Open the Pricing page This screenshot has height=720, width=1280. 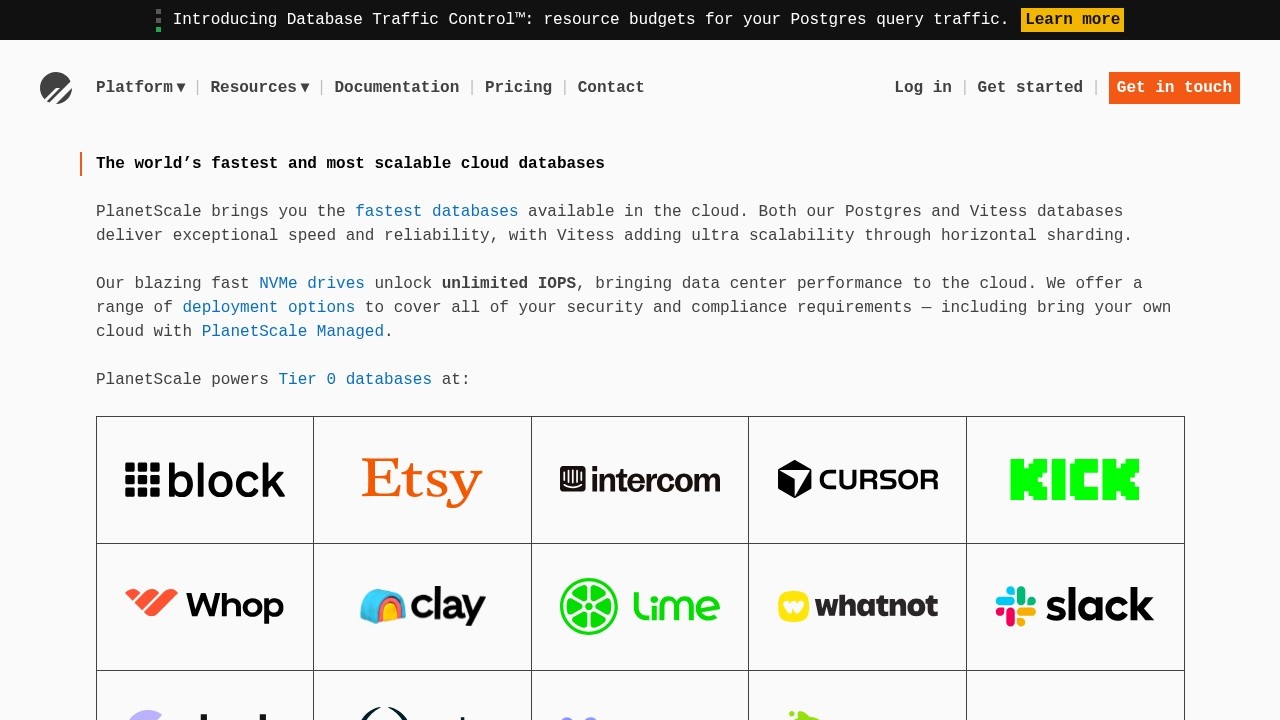(x=518, y=88)
